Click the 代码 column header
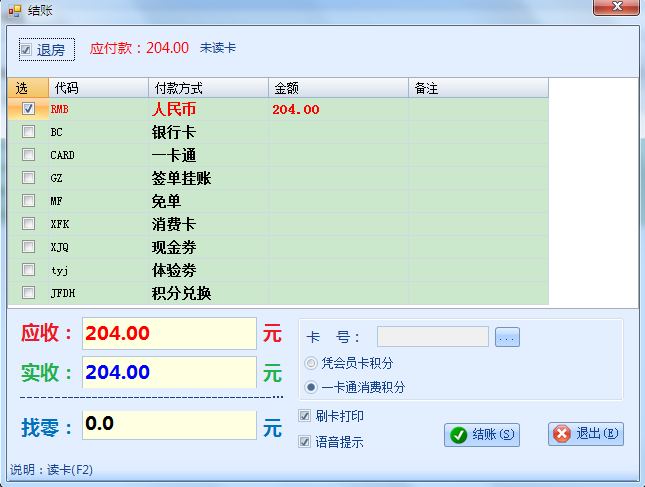The width and height of the screenshot is (645, 487). point(99,88)
